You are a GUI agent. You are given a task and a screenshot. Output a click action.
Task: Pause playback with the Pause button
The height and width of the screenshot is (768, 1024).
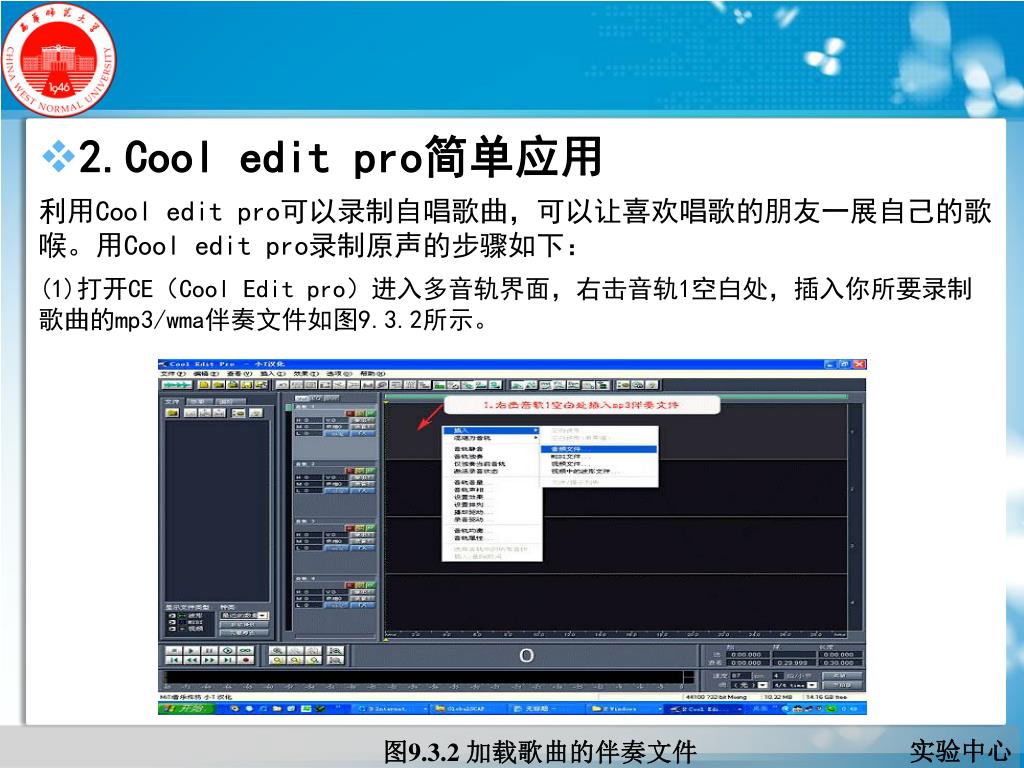[209, 650]
